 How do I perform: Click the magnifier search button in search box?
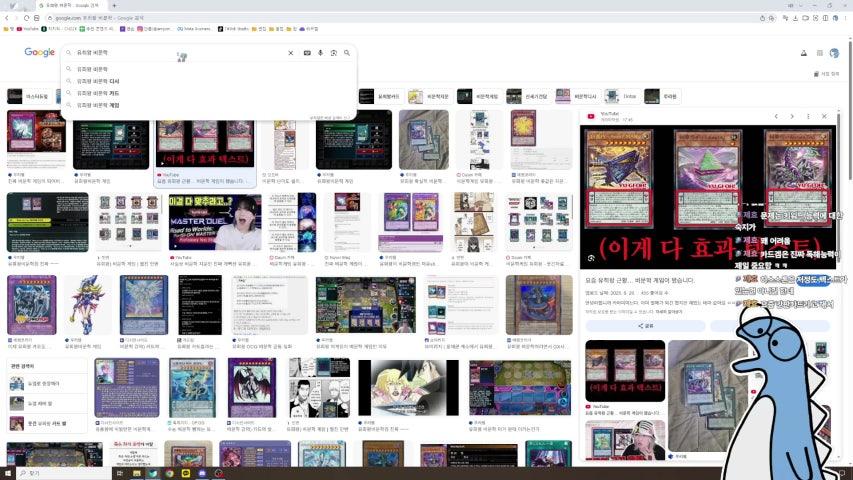coord(347,53)
